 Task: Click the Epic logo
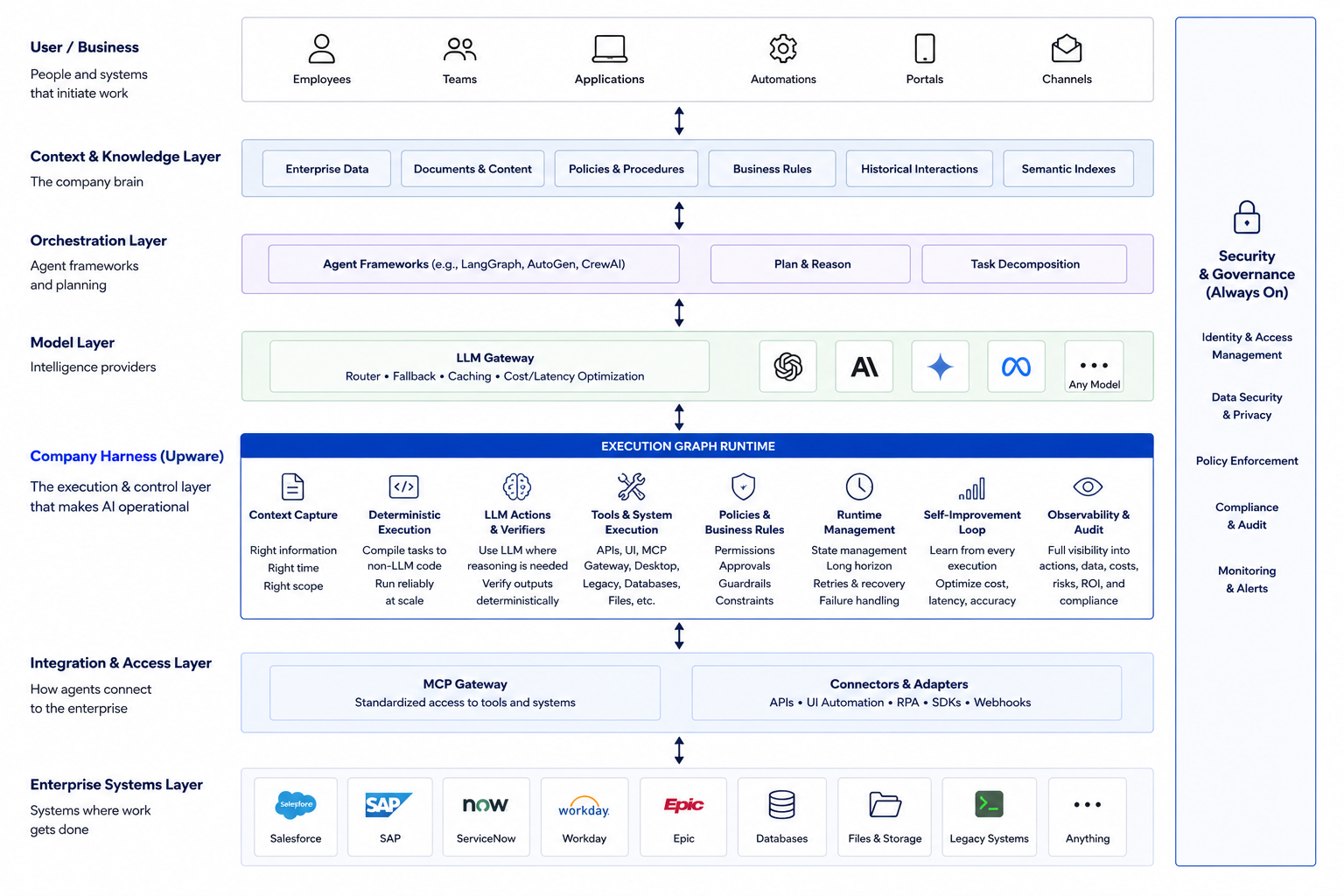click(x=683, y=804)
